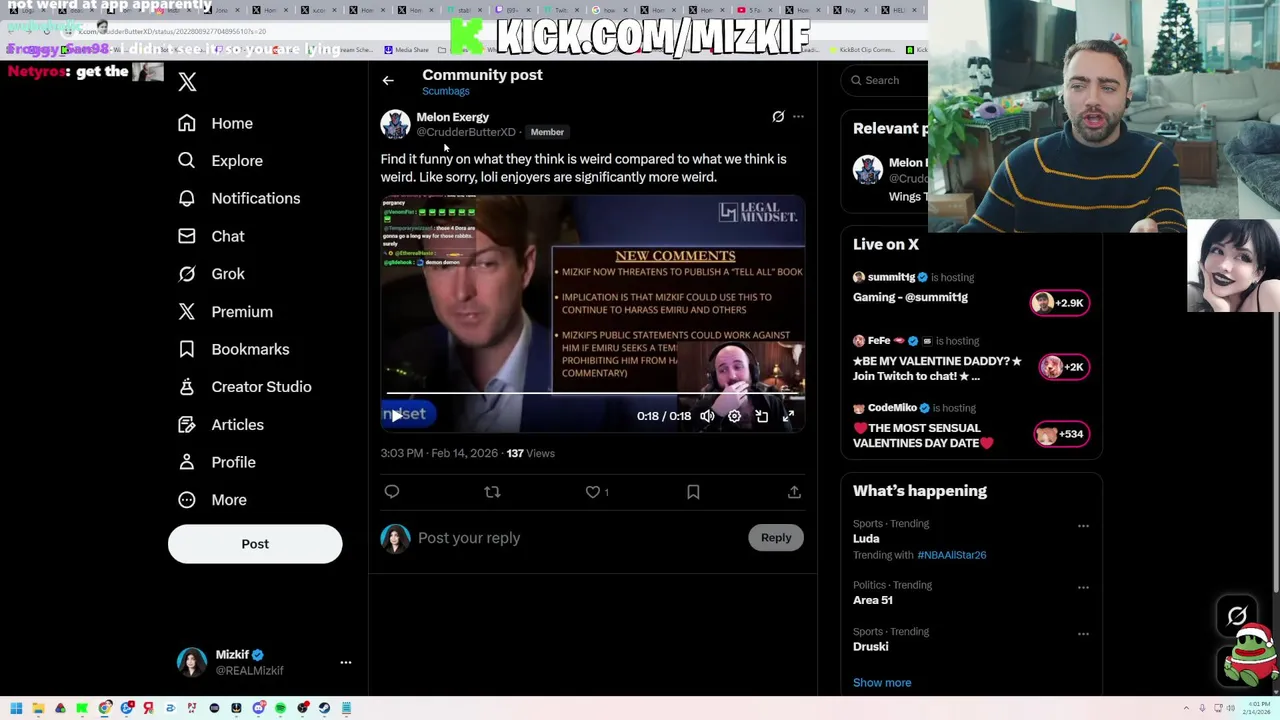Open options for Area 51 trend
1280x720 pixels.
click(1083, 588)
